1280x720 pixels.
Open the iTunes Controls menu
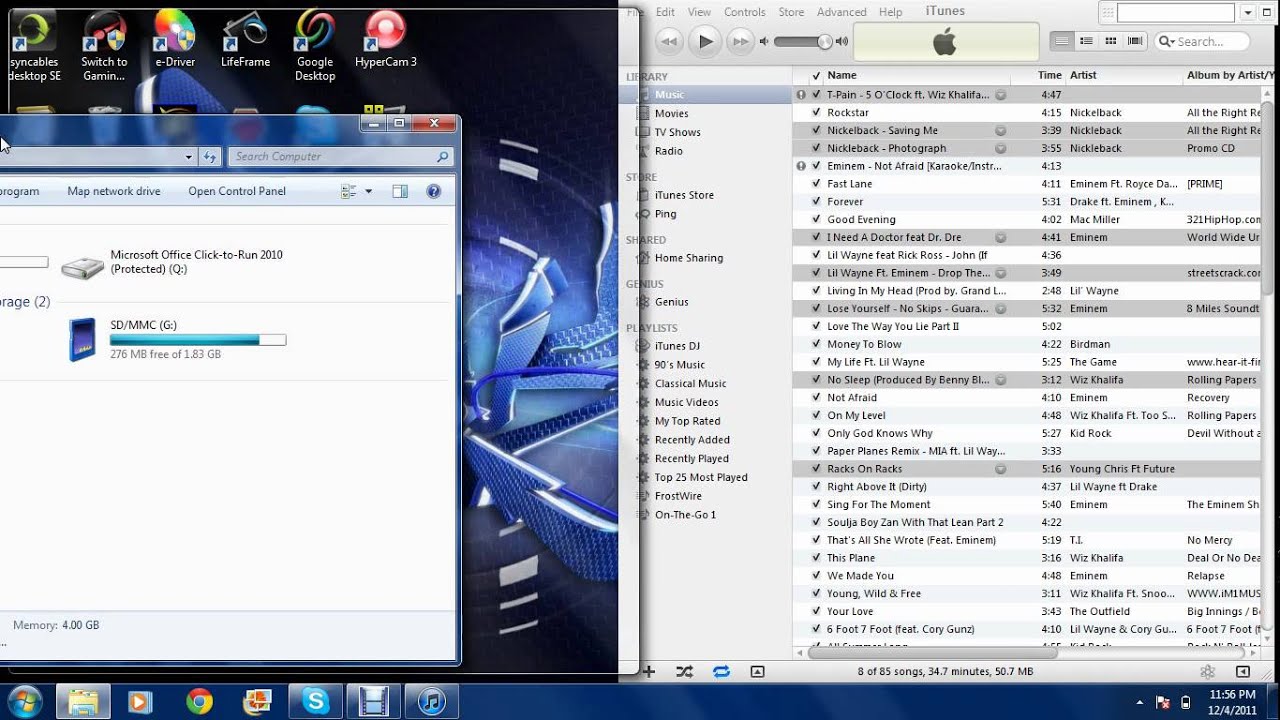click(744, 12)
